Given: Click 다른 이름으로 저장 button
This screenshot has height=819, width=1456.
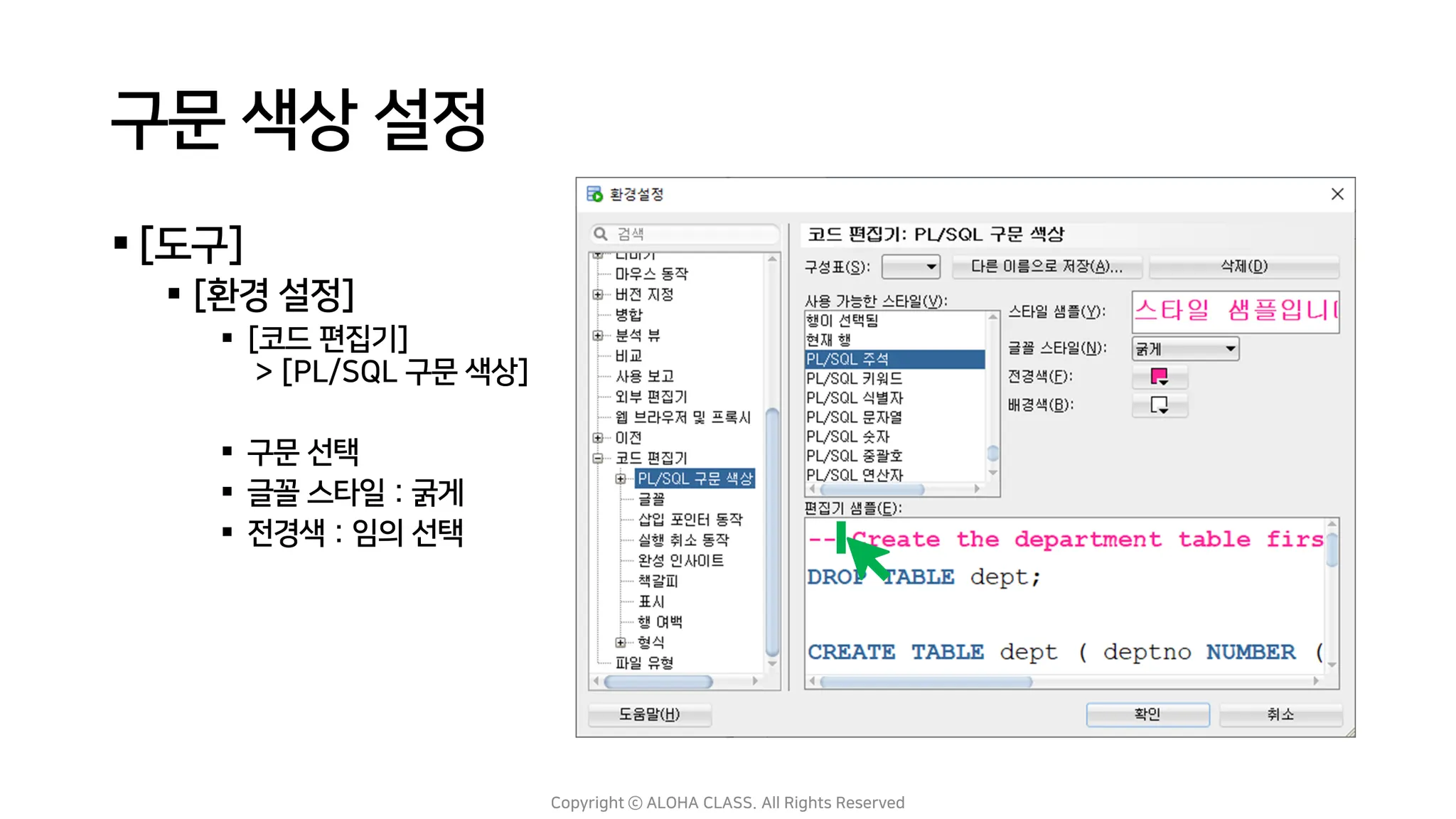Looking at the screenshot, I should (x=1046, y=267).
